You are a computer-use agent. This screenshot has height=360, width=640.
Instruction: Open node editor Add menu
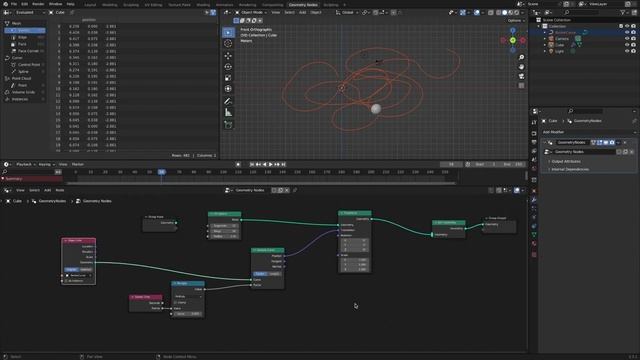pyautogui.click(x=47, y=190)
